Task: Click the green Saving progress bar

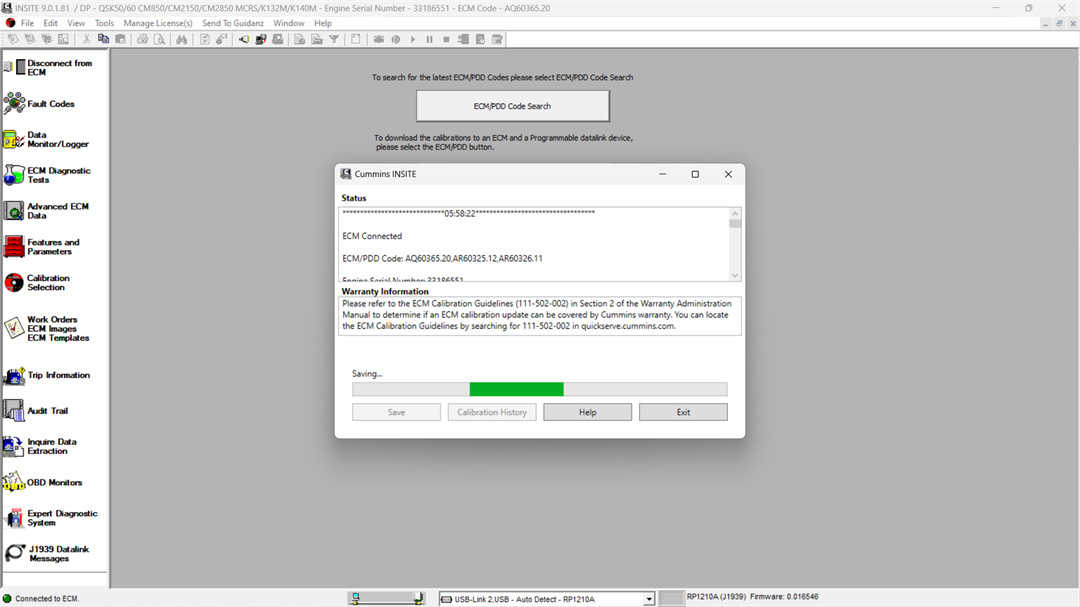Action: (x=516, y=389)
